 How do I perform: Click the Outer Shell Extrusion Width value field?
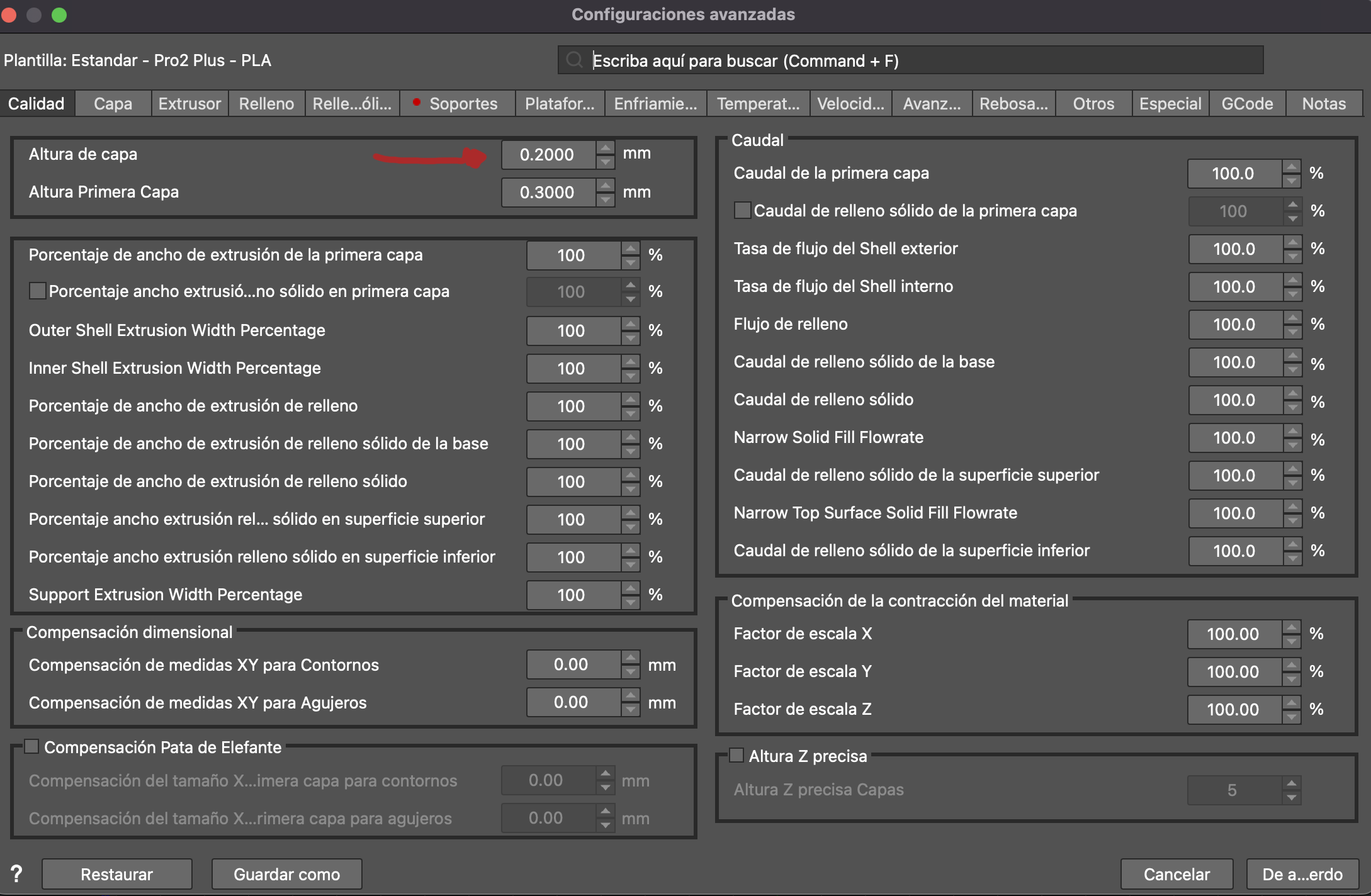click(572, 331)
